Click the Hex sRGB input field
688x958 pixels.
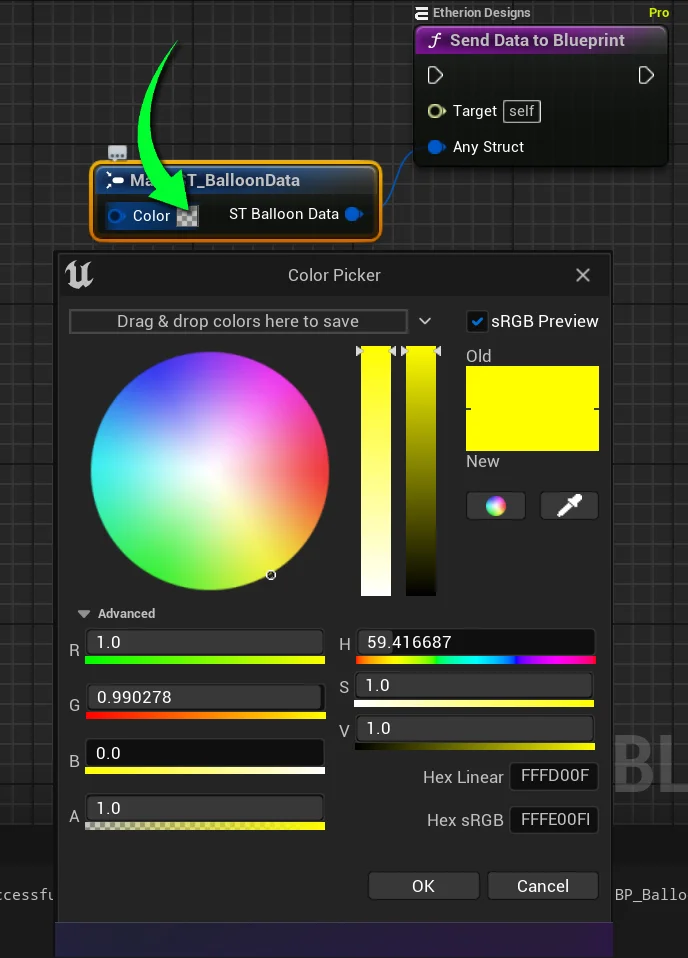click(x=554, y=820)
